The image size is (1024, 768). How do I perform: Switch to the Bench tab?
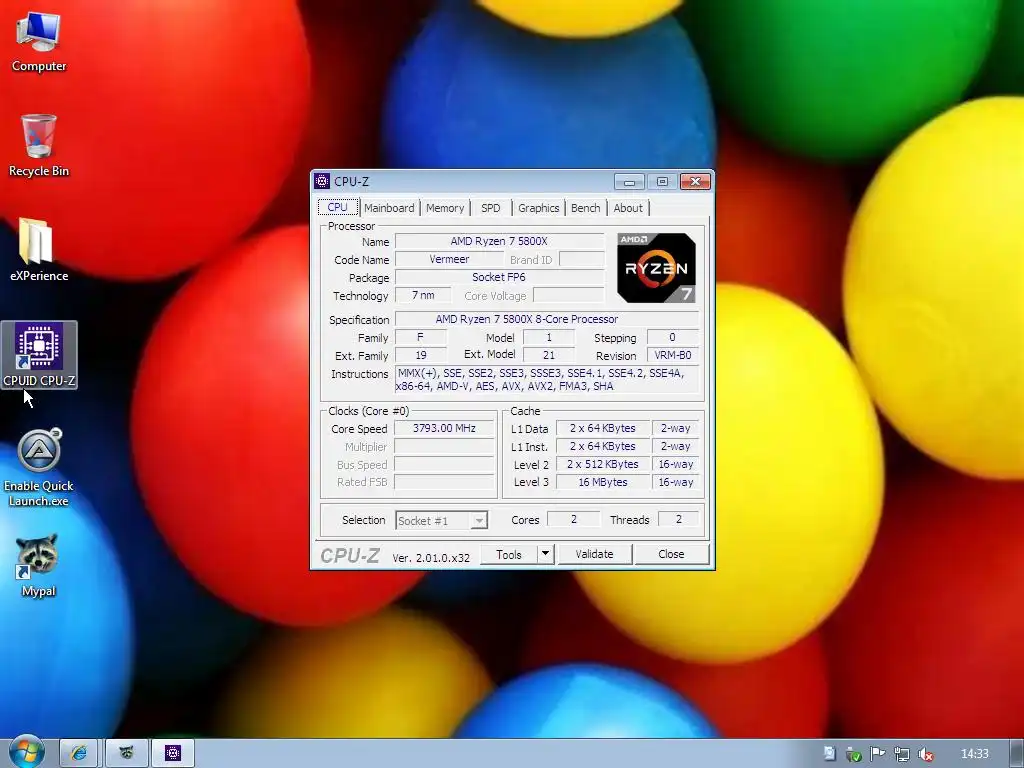[585, 208]
